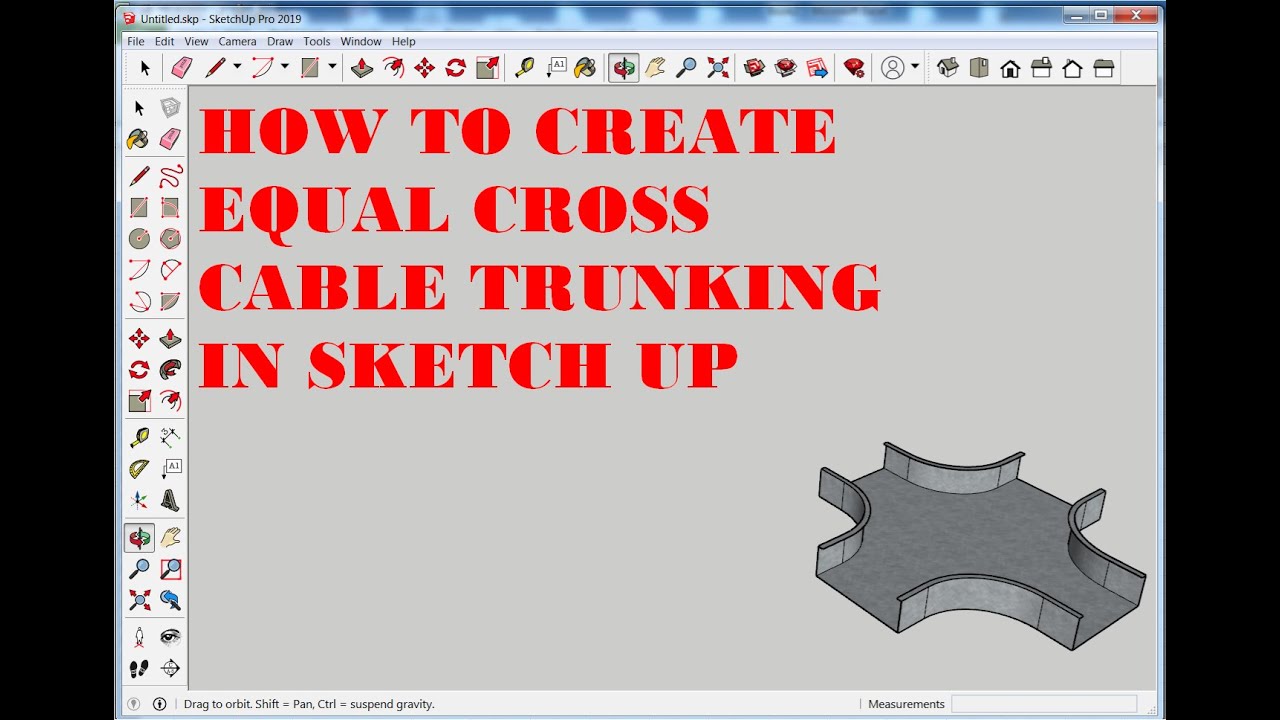This screenshot has width=1280, height=720.
Task: Click Share Component icon in top toolbar
Action: click(x=817, y=68)
